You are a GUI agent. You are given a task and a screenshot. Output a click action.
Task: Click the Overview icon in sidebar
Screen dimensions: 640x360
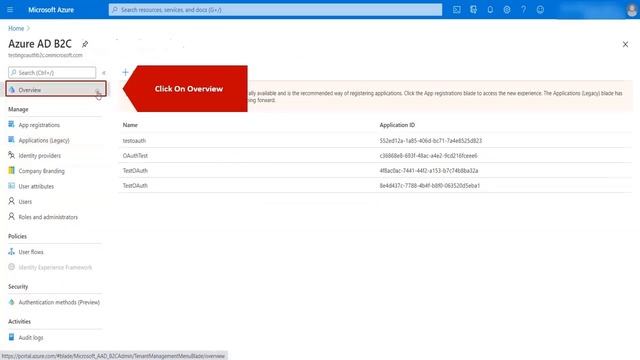coord(11,89)
